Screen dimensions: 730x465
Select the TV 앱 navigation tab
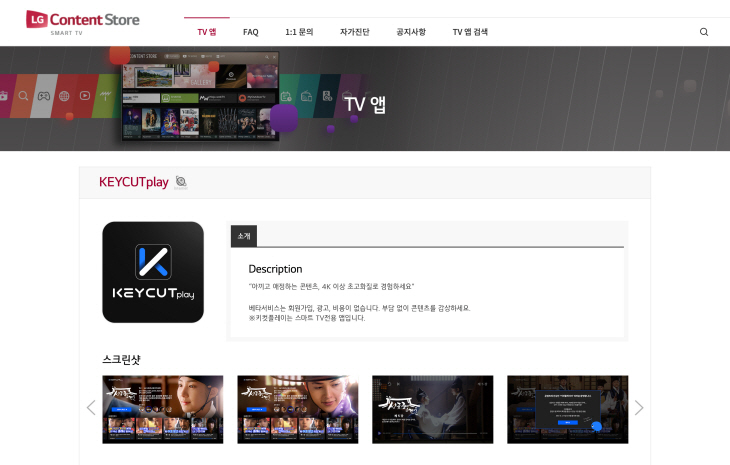pos(207,32)
